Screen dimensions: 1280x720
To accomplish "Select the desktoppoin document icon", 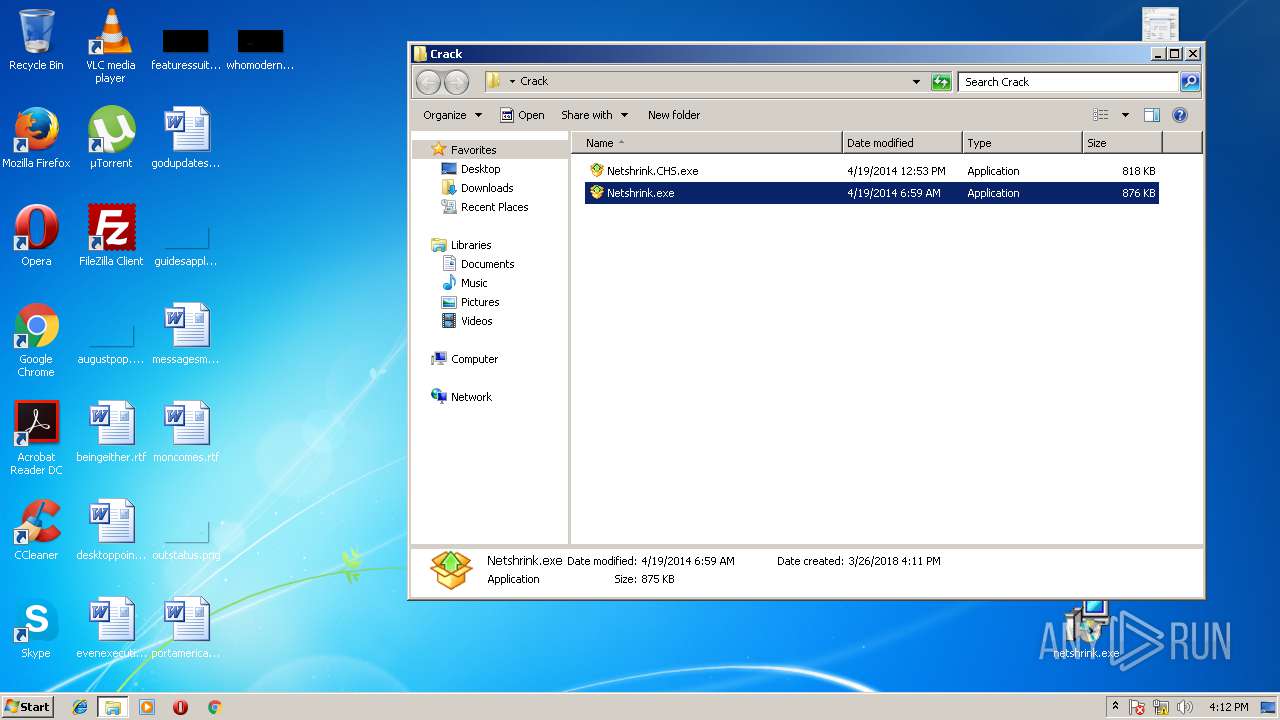I will click(111, 530).
